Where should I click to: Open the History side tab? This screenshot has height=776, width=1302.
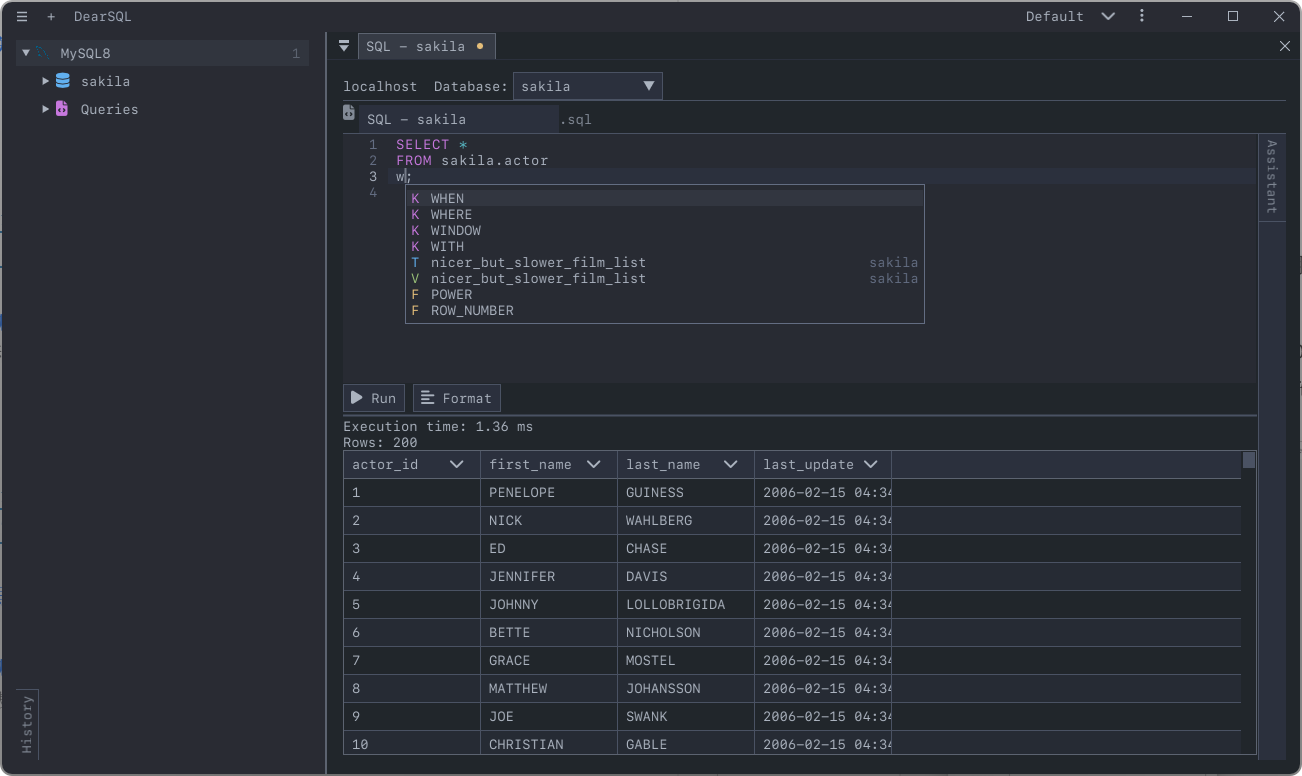27,724
